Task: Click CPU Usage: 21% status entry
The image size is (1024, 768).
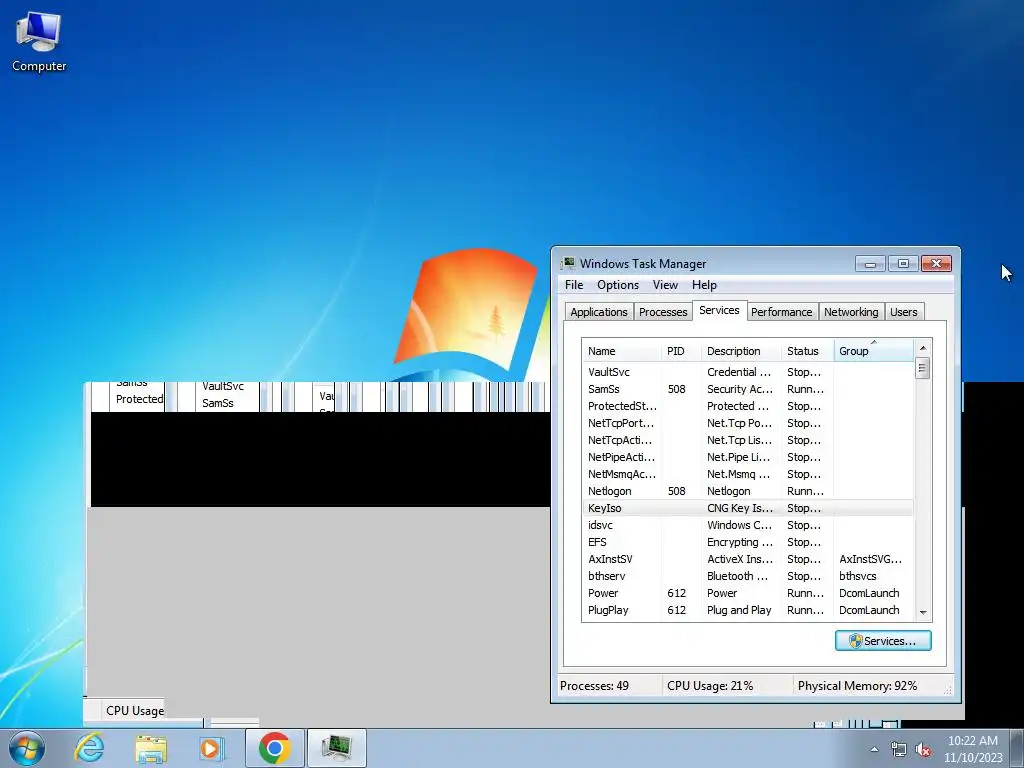Action: (710, 686)
